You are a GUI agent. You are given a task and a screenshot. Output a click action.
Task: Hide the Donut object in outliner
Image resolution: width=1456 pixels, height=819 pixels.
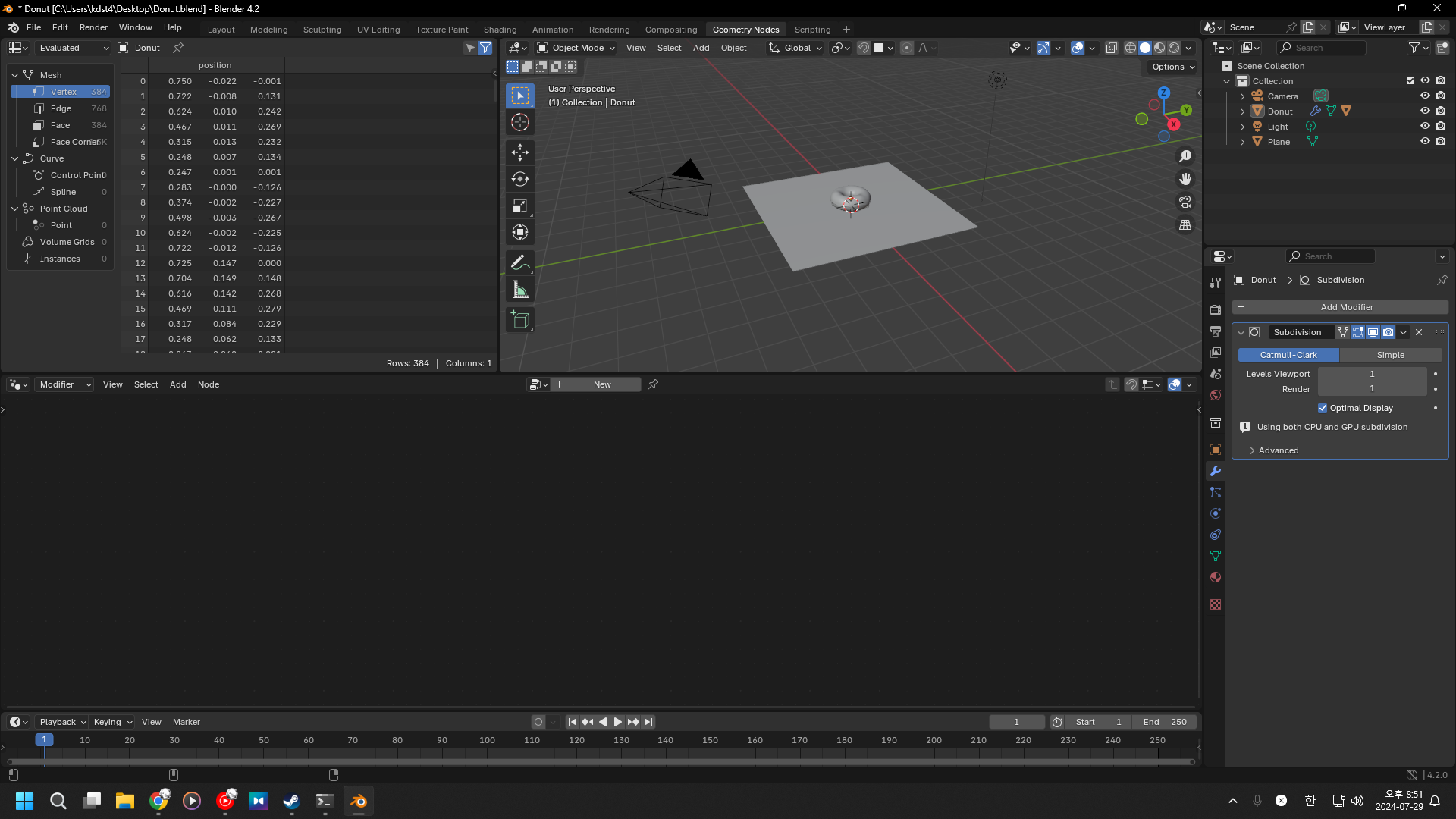[x=1425, y=111]
